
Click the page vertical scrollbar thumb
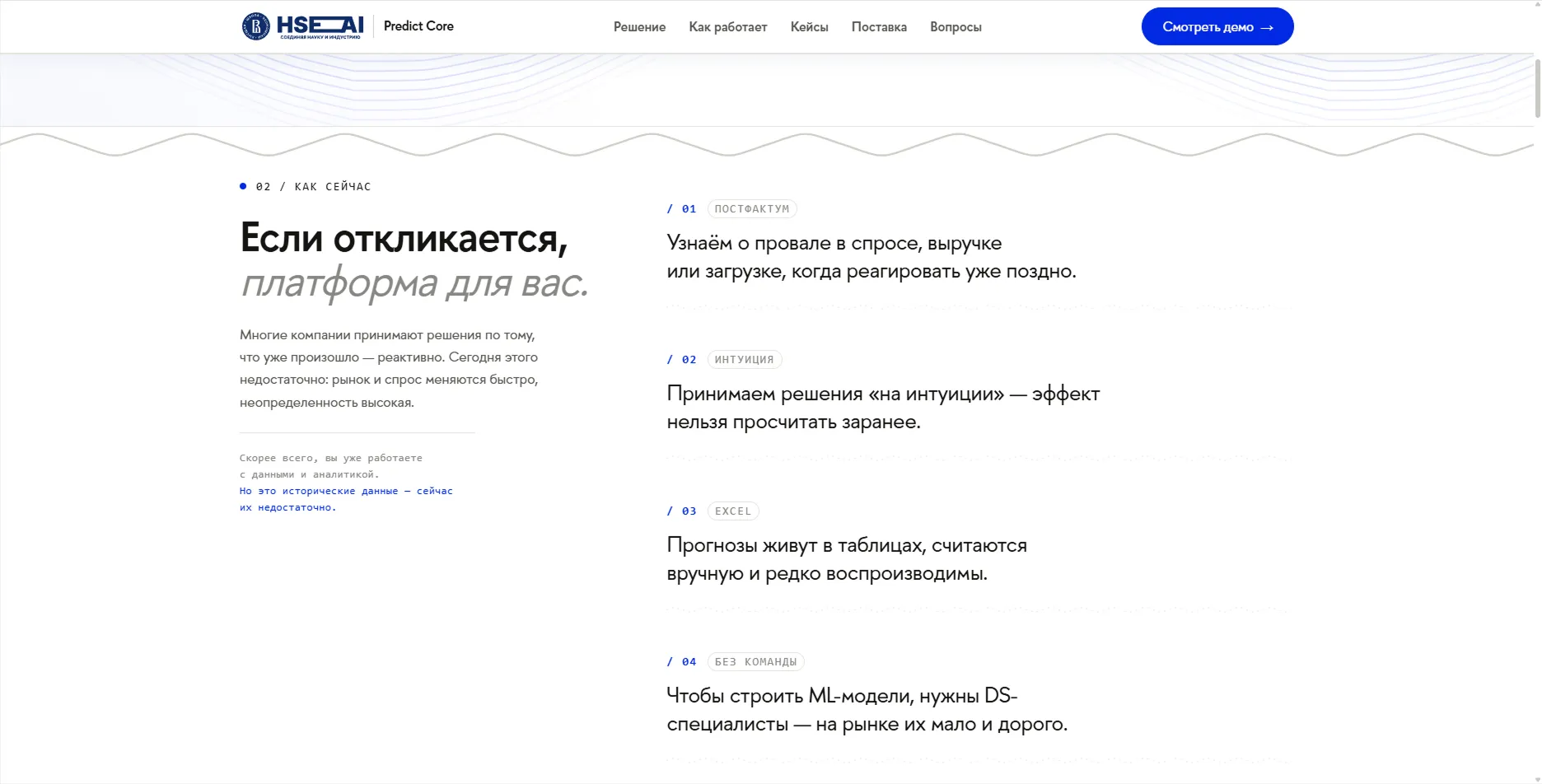tap(1537, 88)
